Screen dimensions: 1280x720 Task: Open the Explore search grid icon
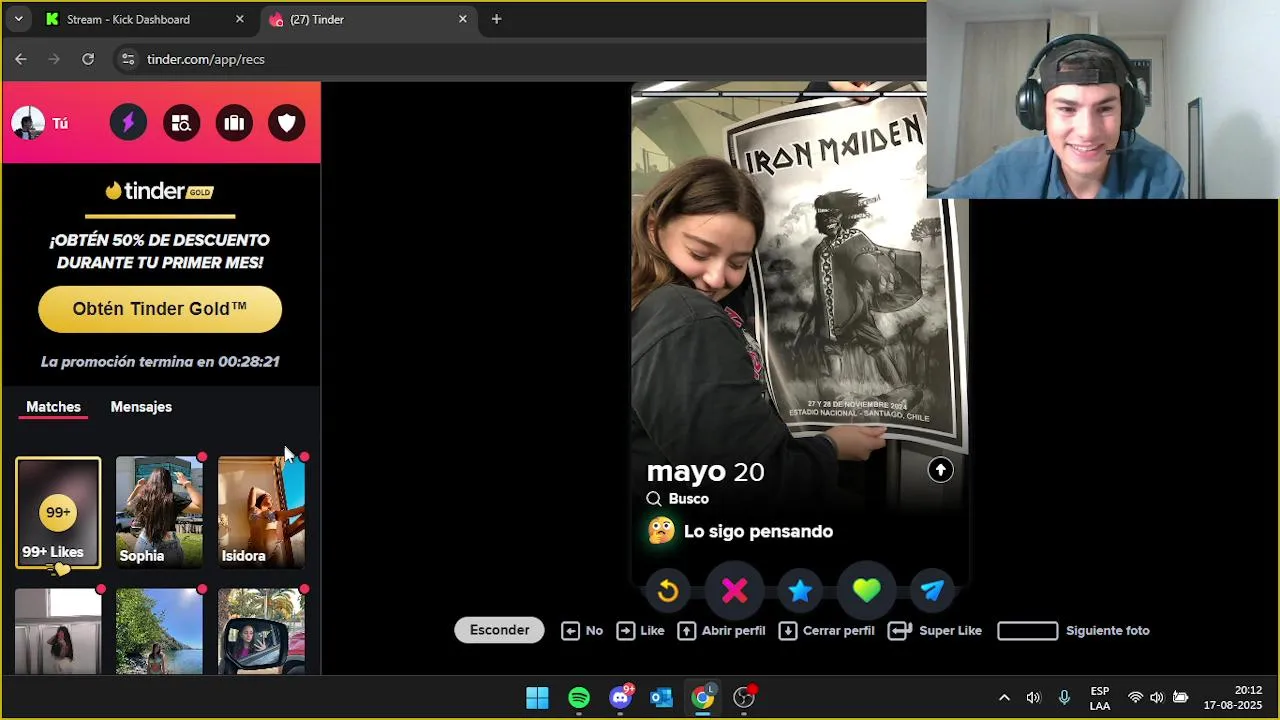tap(181, 123)
